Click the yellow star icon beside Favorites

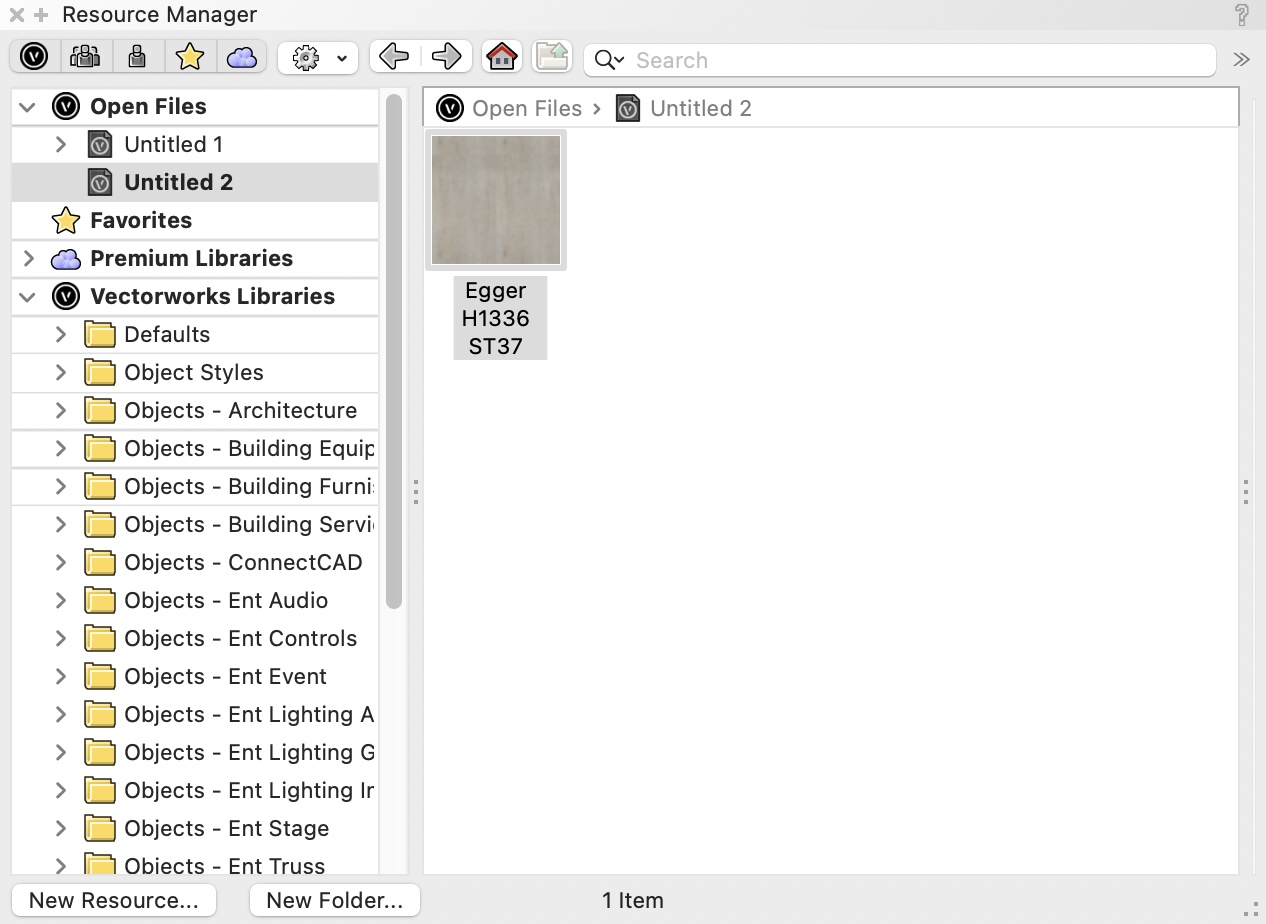point(66,220)
